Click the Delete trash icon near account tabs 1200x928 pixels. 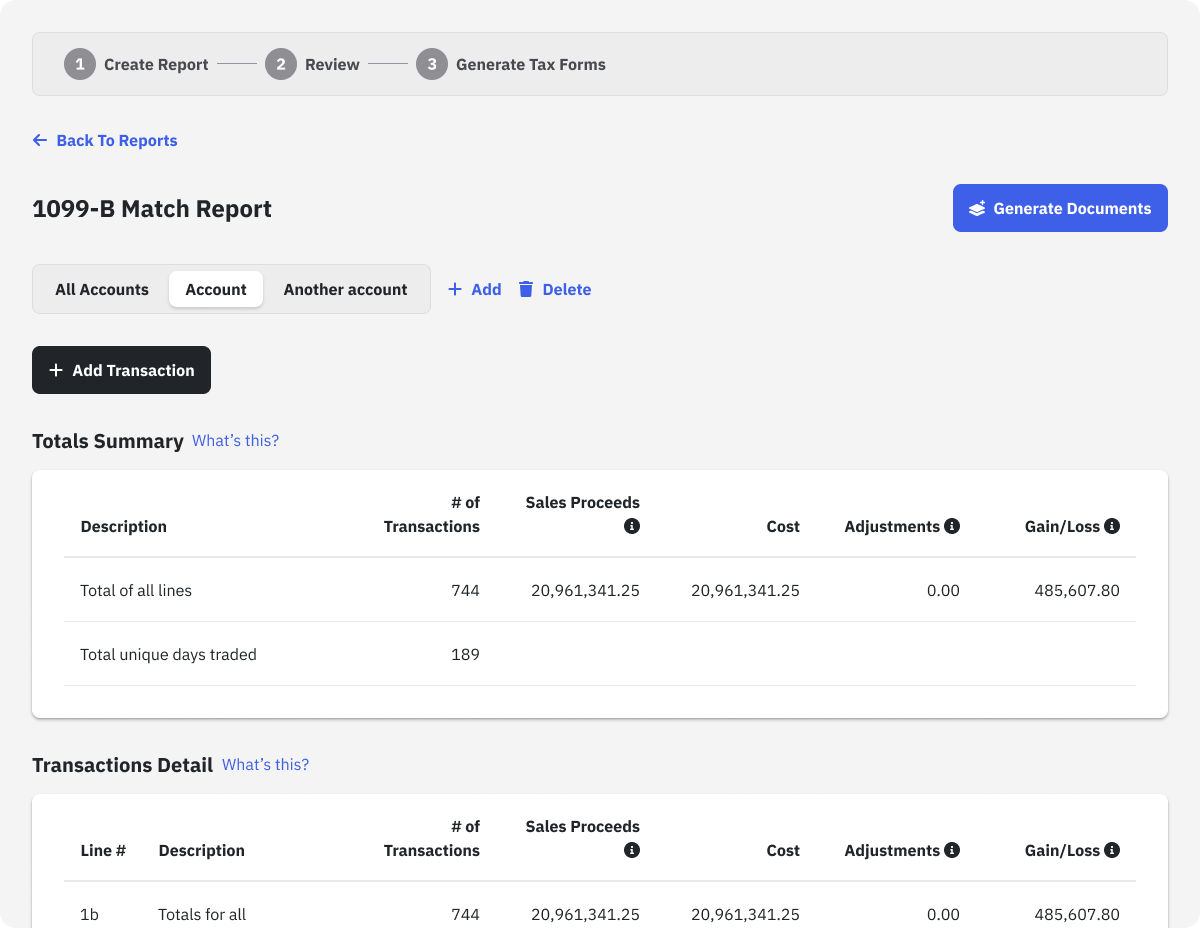[x=527, y=289]
